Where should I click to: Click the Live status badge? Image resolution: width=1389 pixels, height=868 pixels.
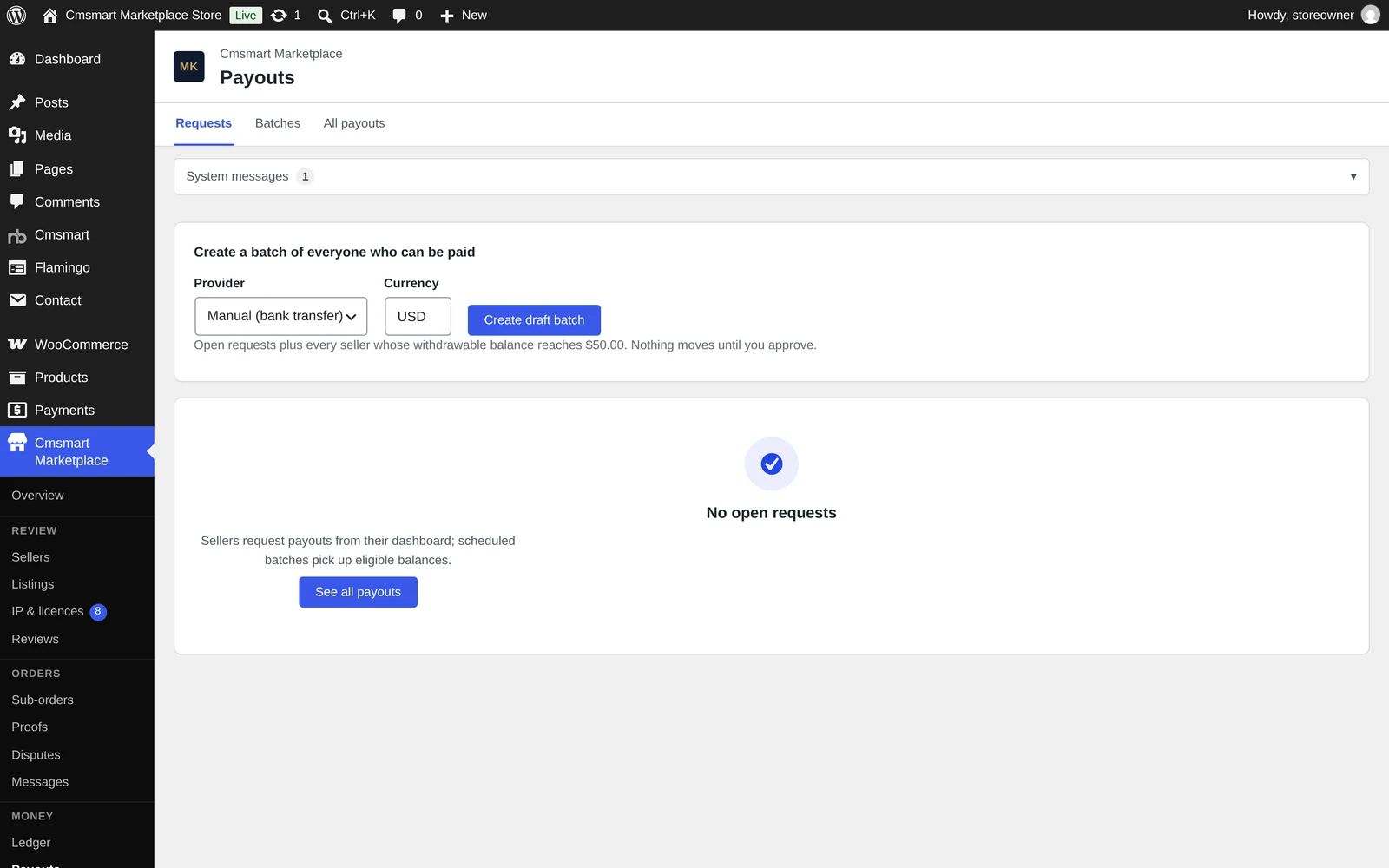click(246, 16)
